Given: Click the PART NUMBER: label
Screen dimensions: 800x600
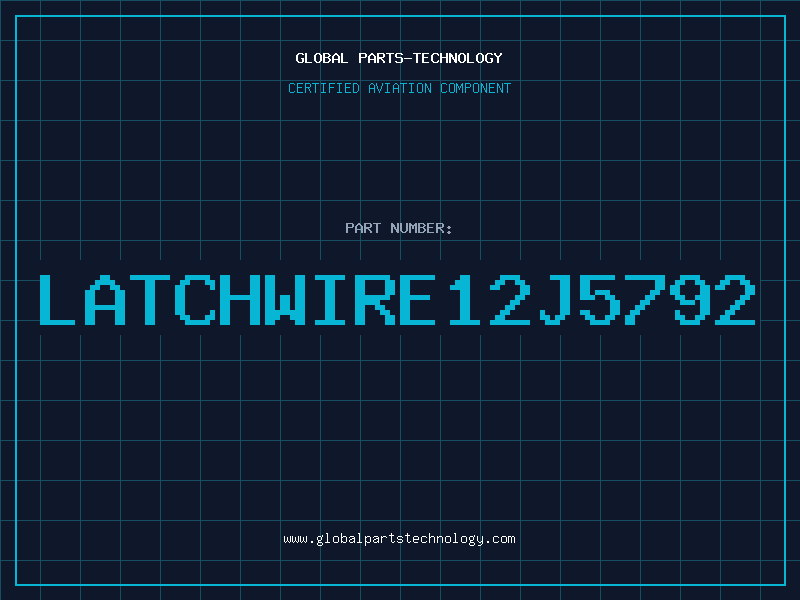Looking at the screenshot, I should click(x=399, y=228).
